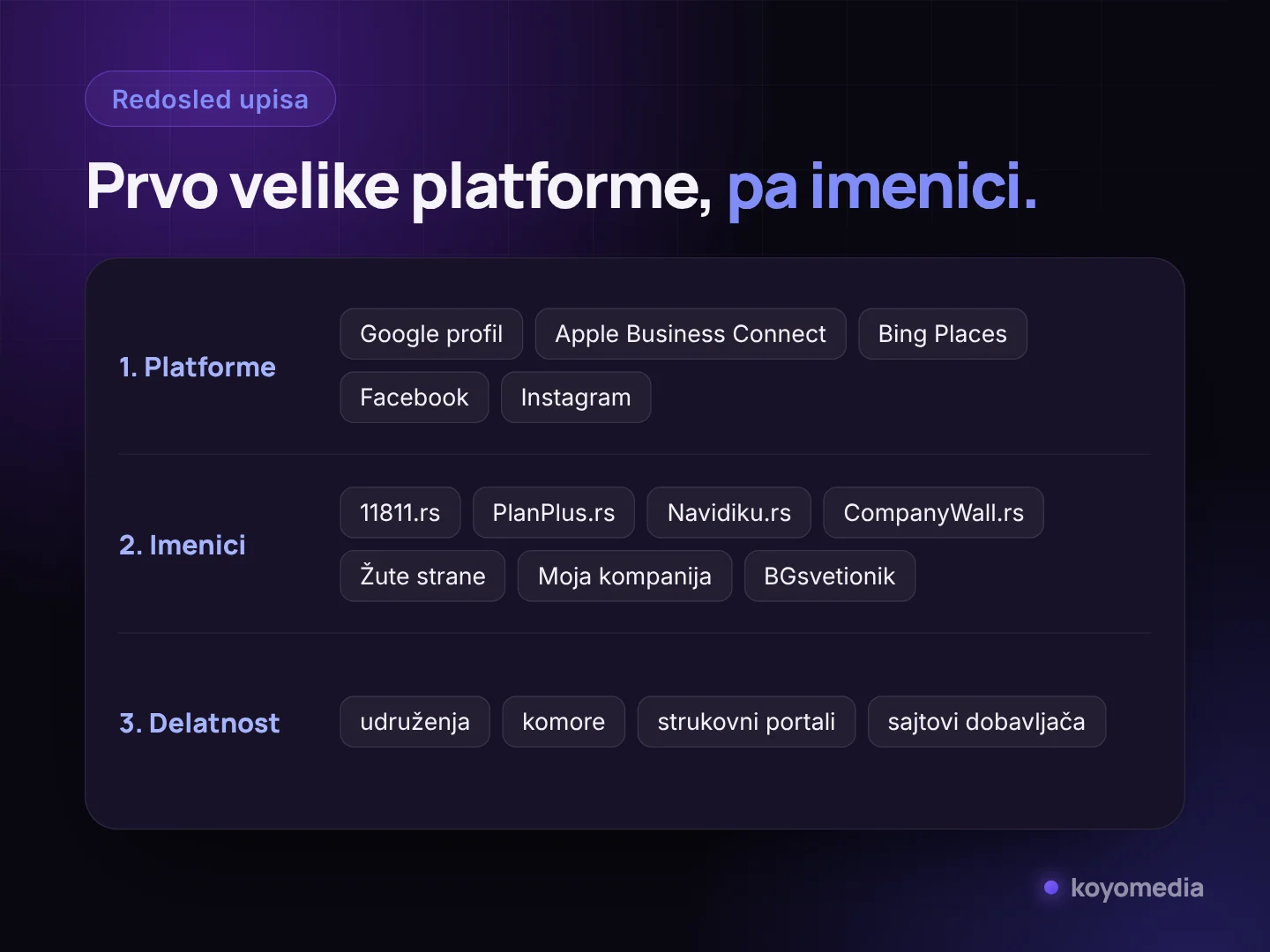Click the 2. Imenici row label
Image resolution: width=1270 pixels, height=952 pixels.
point(183,545)
